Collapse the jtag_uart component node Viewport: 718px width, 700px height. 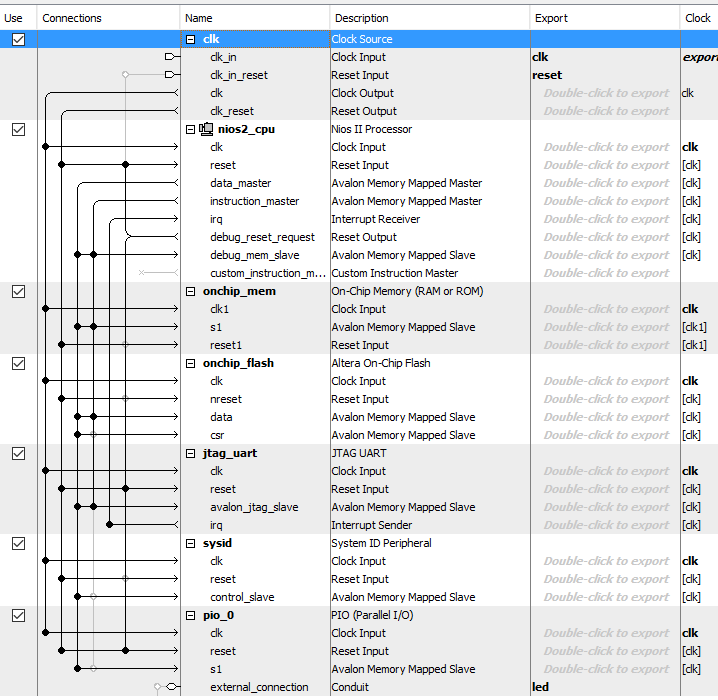(191, 453)
